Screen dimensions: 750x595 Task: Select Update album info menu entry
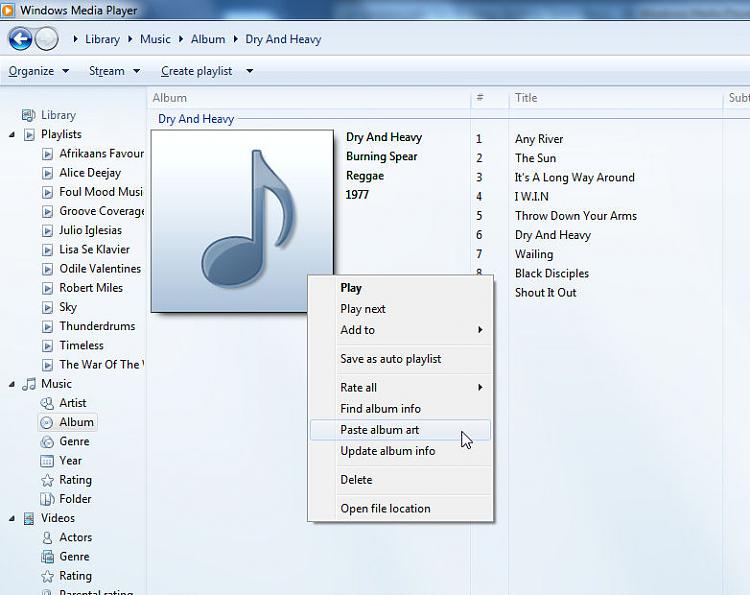(400, 451)
